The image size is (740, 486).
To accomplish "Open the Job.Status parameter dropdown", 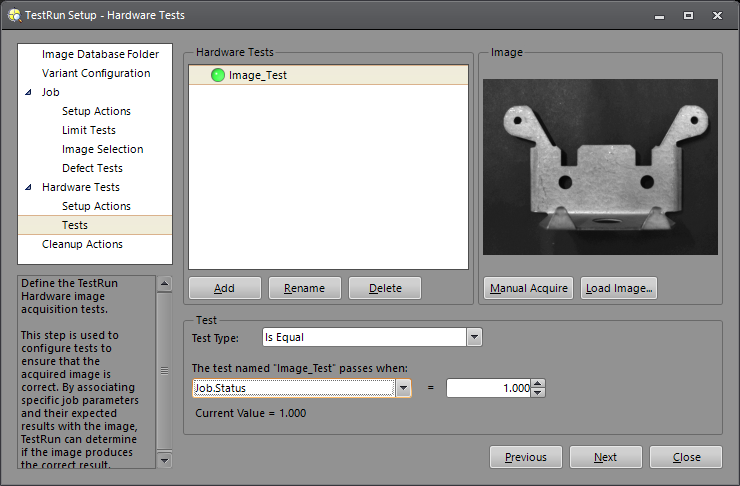I will pyautogui.click(x=403, y=388).
